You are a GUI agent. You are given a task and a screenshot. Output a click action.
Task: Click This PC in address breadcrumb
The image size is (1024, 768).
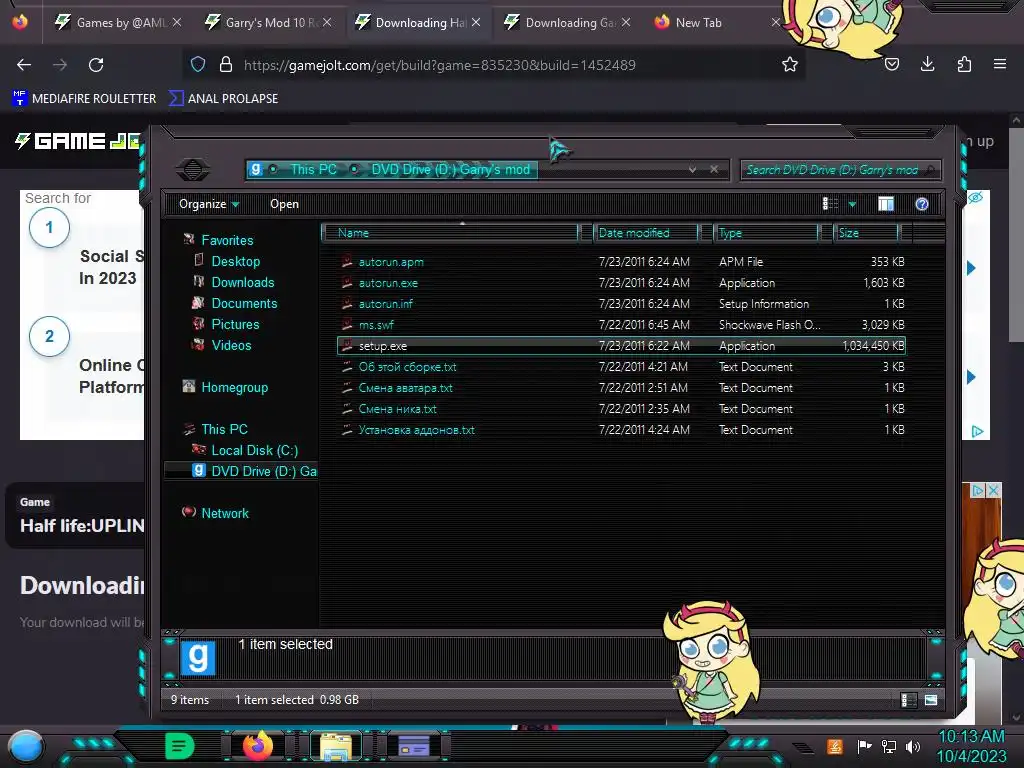(313, 169)
